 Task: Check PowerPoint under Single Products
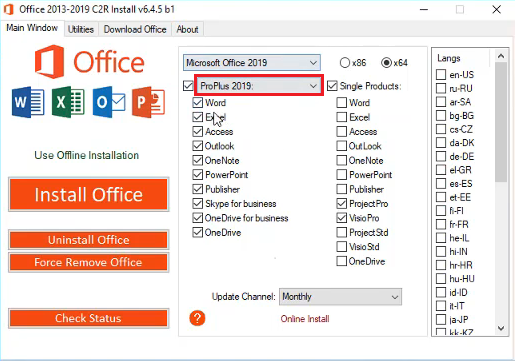[341, 175]
